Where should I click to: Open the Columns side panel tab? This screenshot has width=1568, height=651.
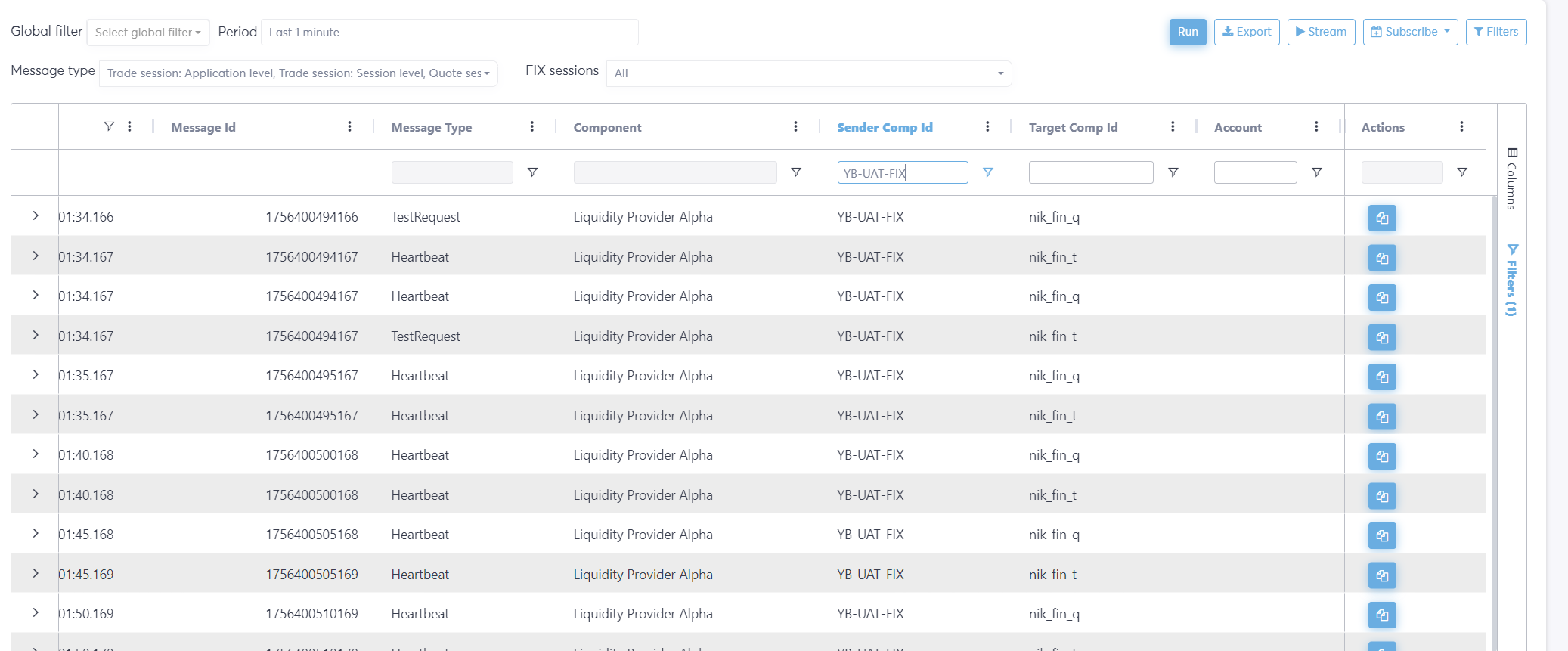(x=1511, y=179)
